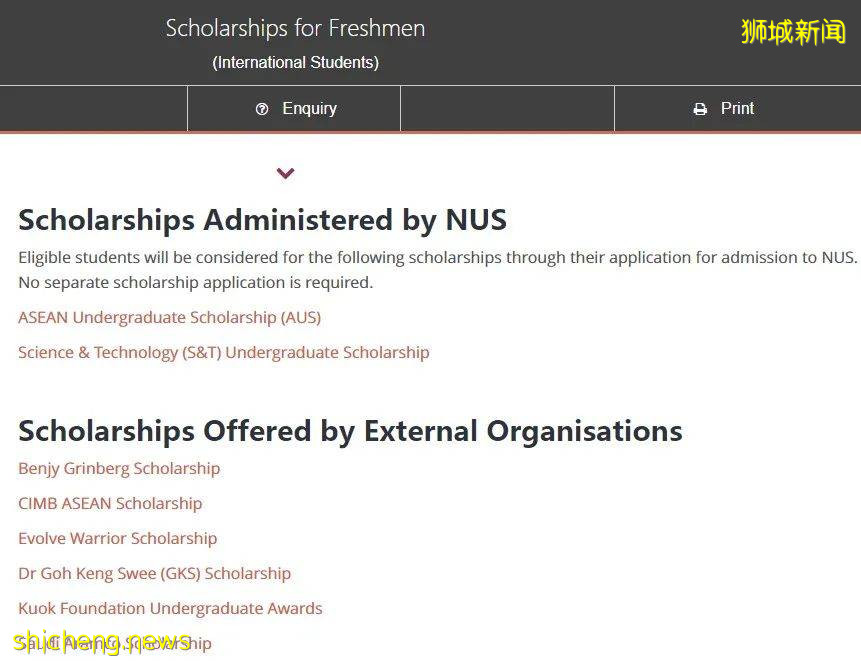Click the question mark icon beside Enquiry
861x661 pixels.
pos(262,109)
